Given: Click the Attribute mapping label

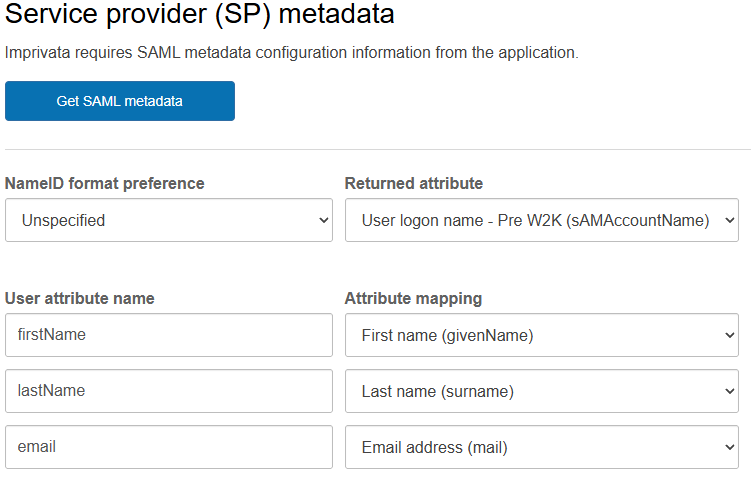Looking at the screenshot, I should point(413,298).
